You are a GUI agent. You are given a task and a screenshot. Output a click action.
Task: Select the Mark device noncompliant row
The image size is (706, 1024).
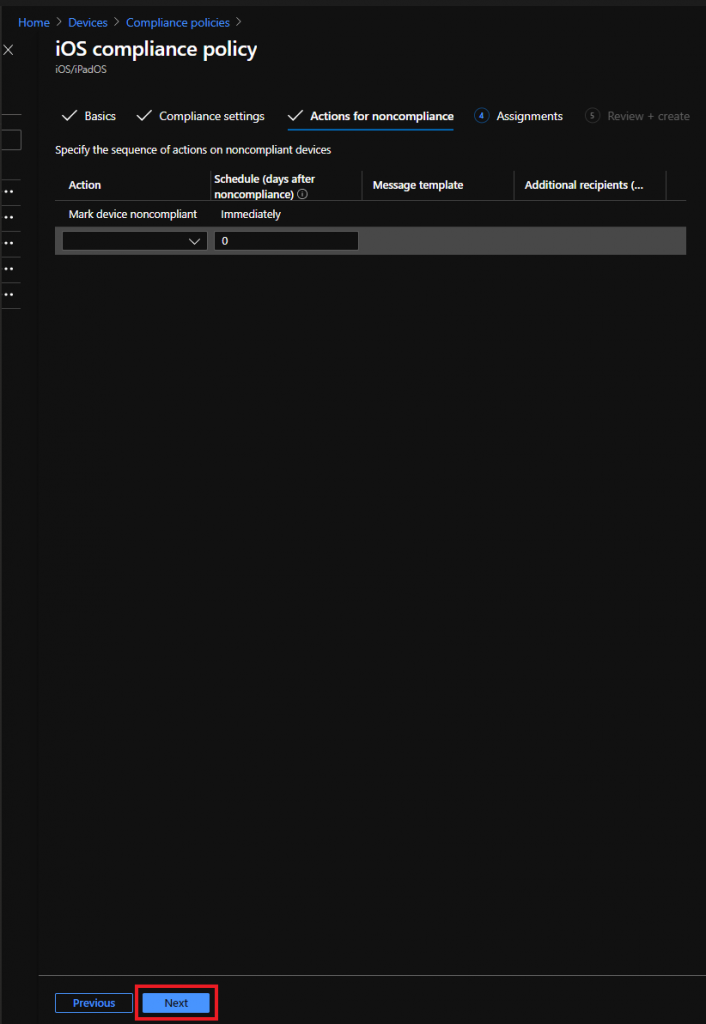[x=133, y=214]
